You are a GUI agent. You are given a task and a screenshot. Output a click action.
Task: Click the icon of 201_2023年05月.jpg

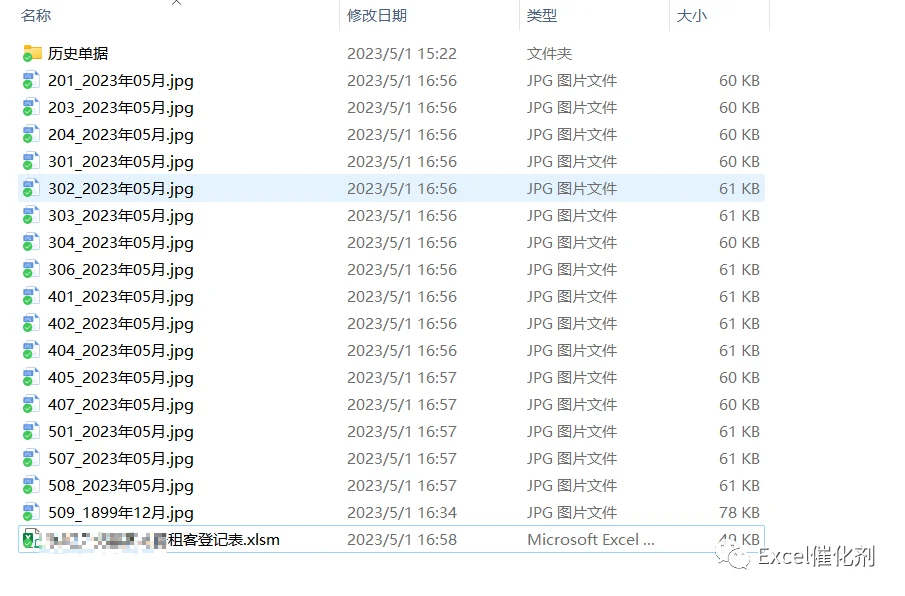click(x=31, y=81)
